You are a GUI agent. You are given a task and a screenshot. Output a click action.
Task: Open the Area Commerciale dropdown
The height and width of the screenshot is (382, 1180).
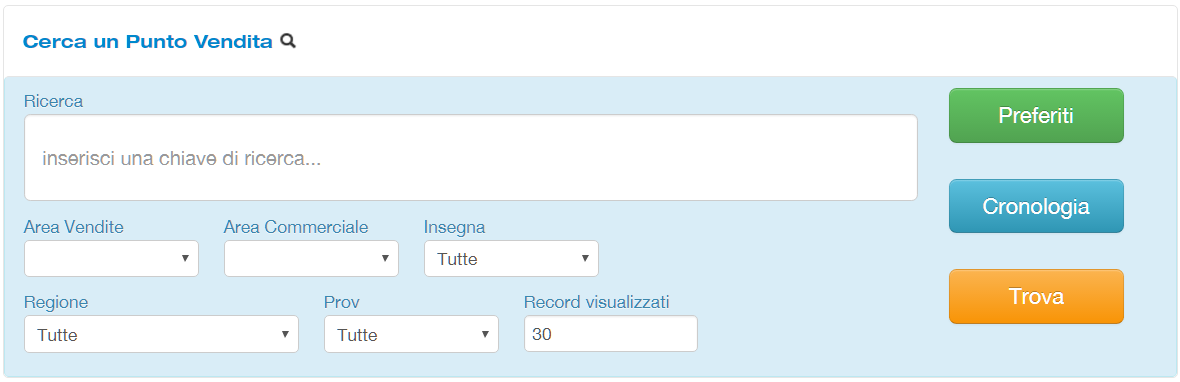[311, 259]
